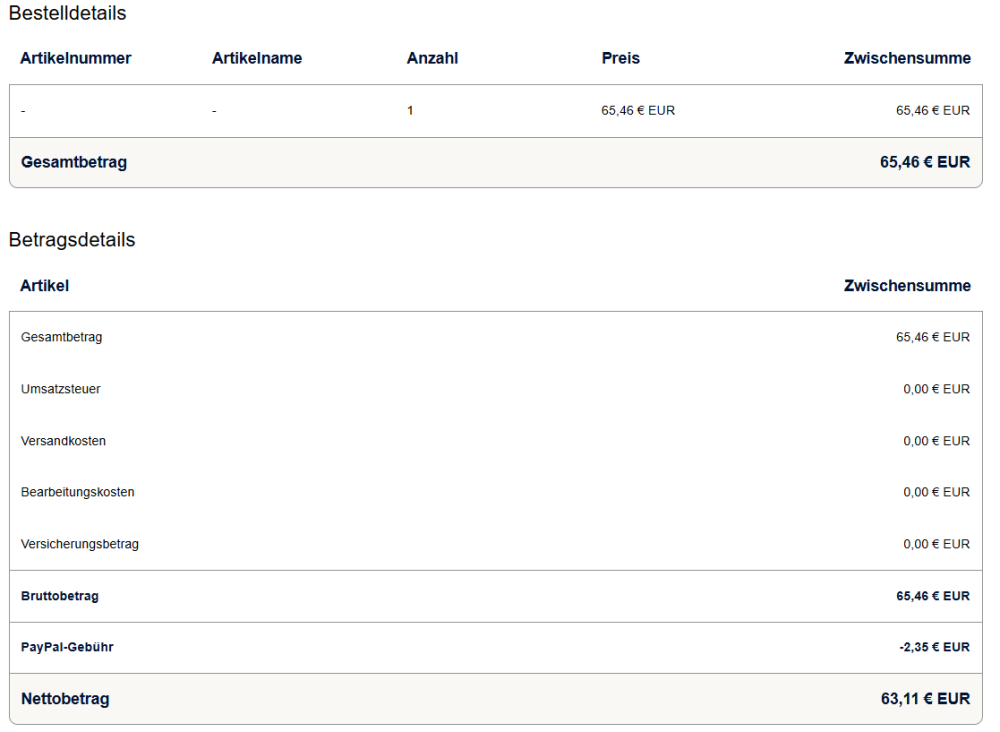Select the Umsatzsteuer row label

(x=60, y=389)
